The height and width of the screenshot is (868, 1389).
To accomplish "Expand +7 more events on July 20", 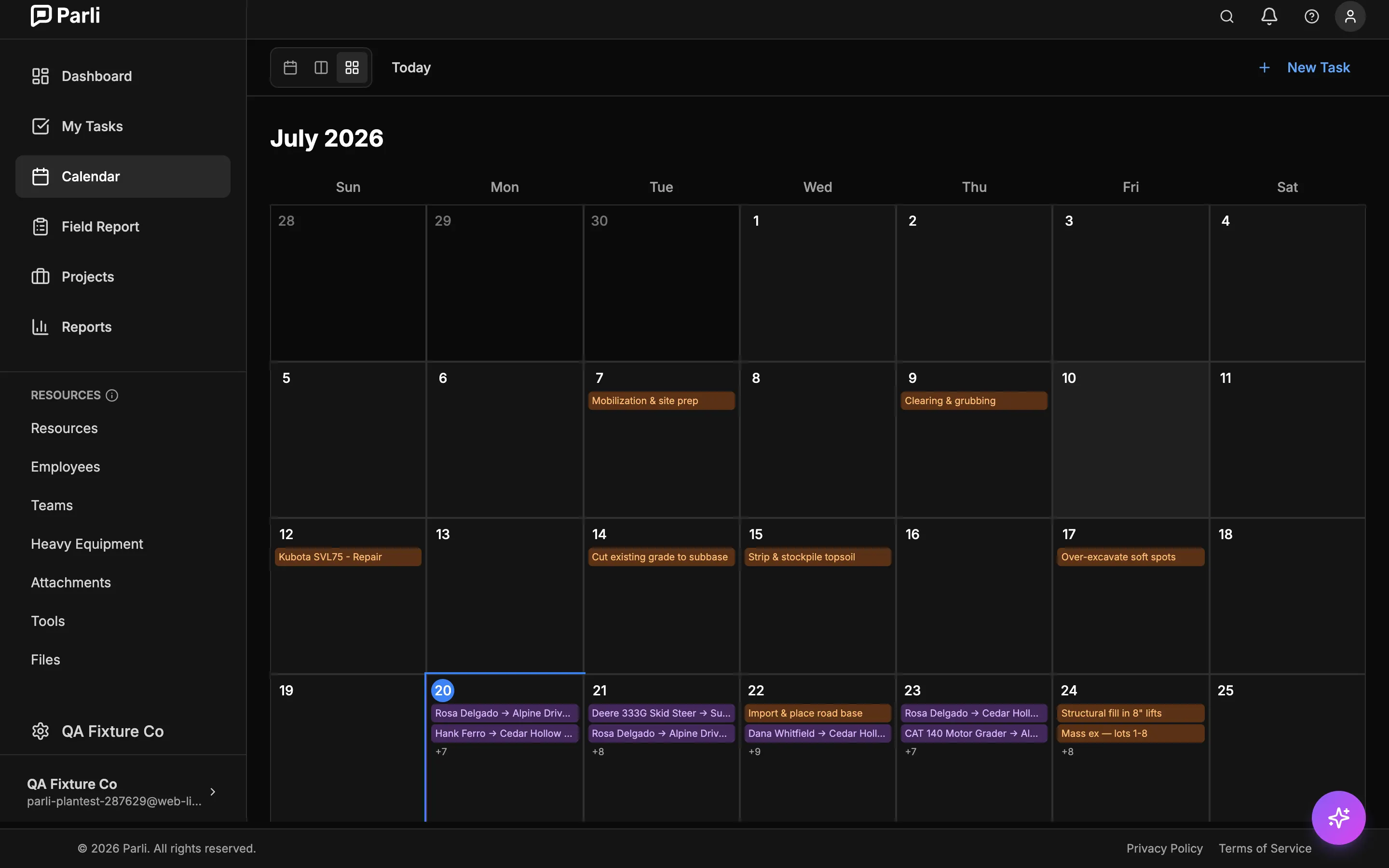I will tap(441, 752).
